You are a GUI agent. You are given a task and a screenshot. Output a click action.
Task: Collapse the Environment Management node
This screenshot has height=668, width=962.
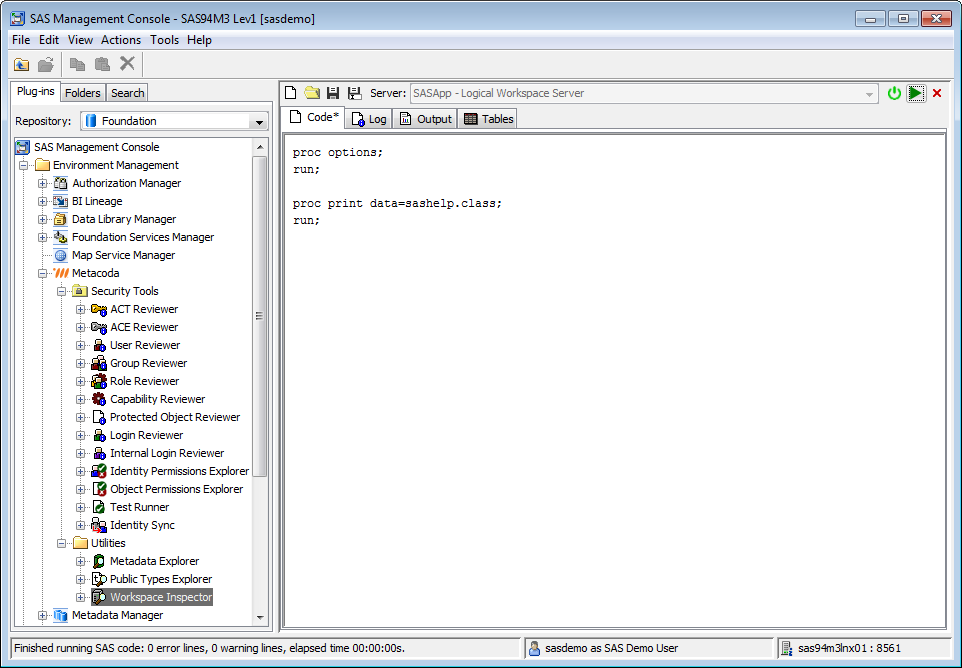pos(23,165)
